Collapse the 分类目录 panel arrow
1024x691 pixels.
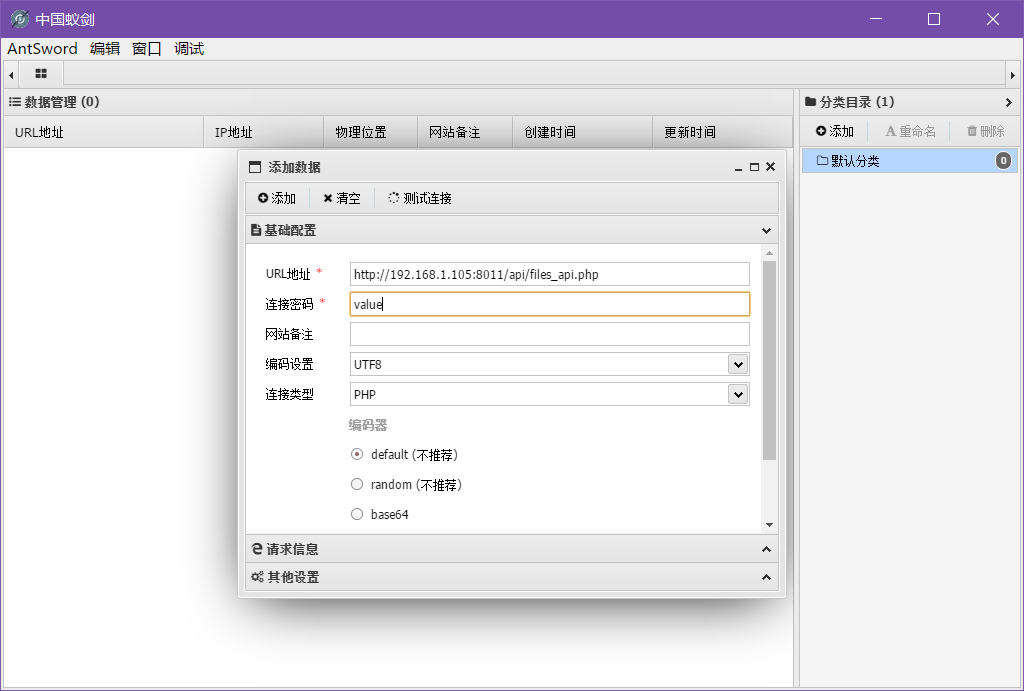(1008, 103)
